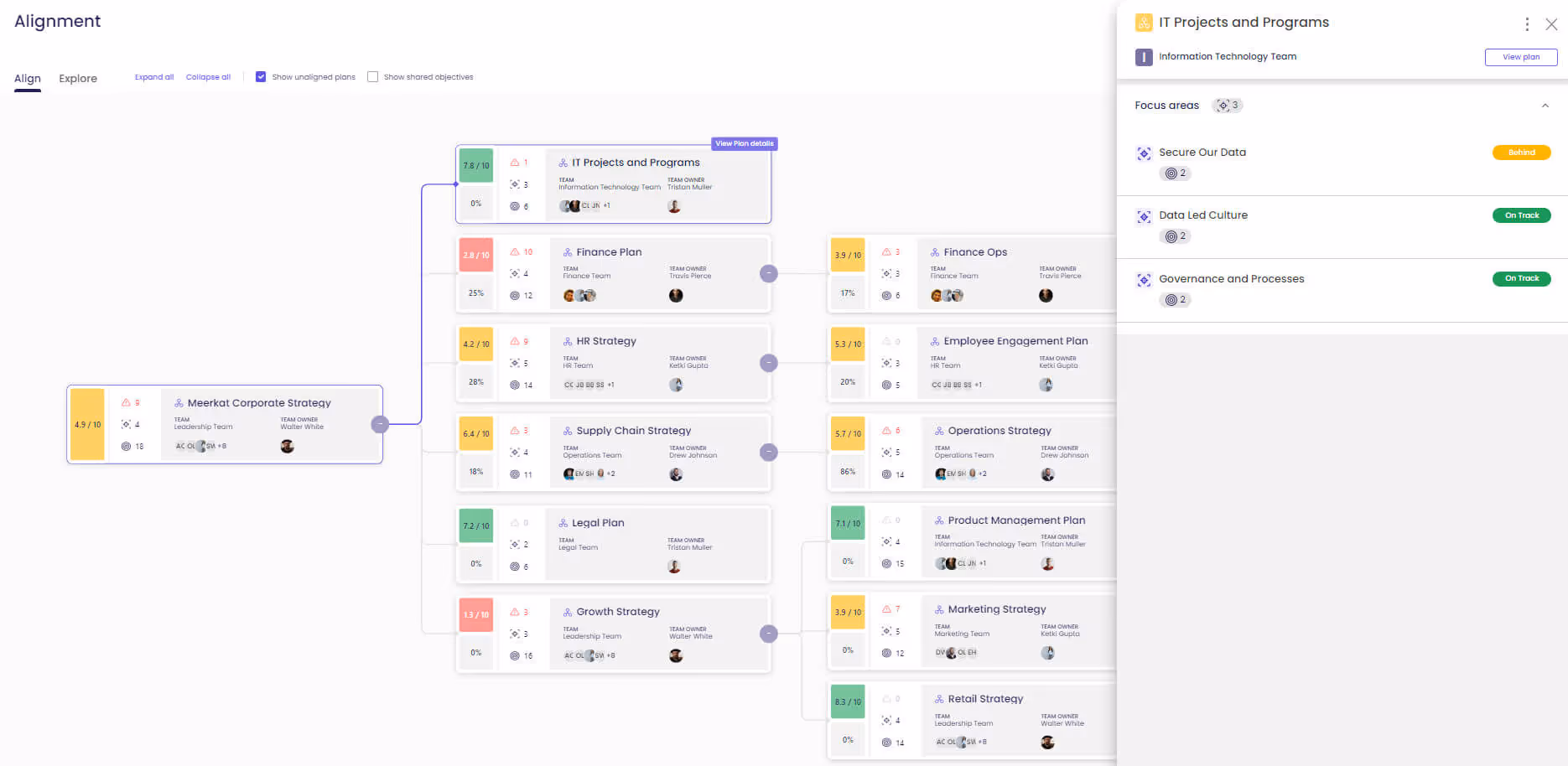The width and height of the screenshot is (1568, 766).
Task: Click the focus area icon beside Secure Our Data
Action: pyautogui.click(x=1144, y=153)
